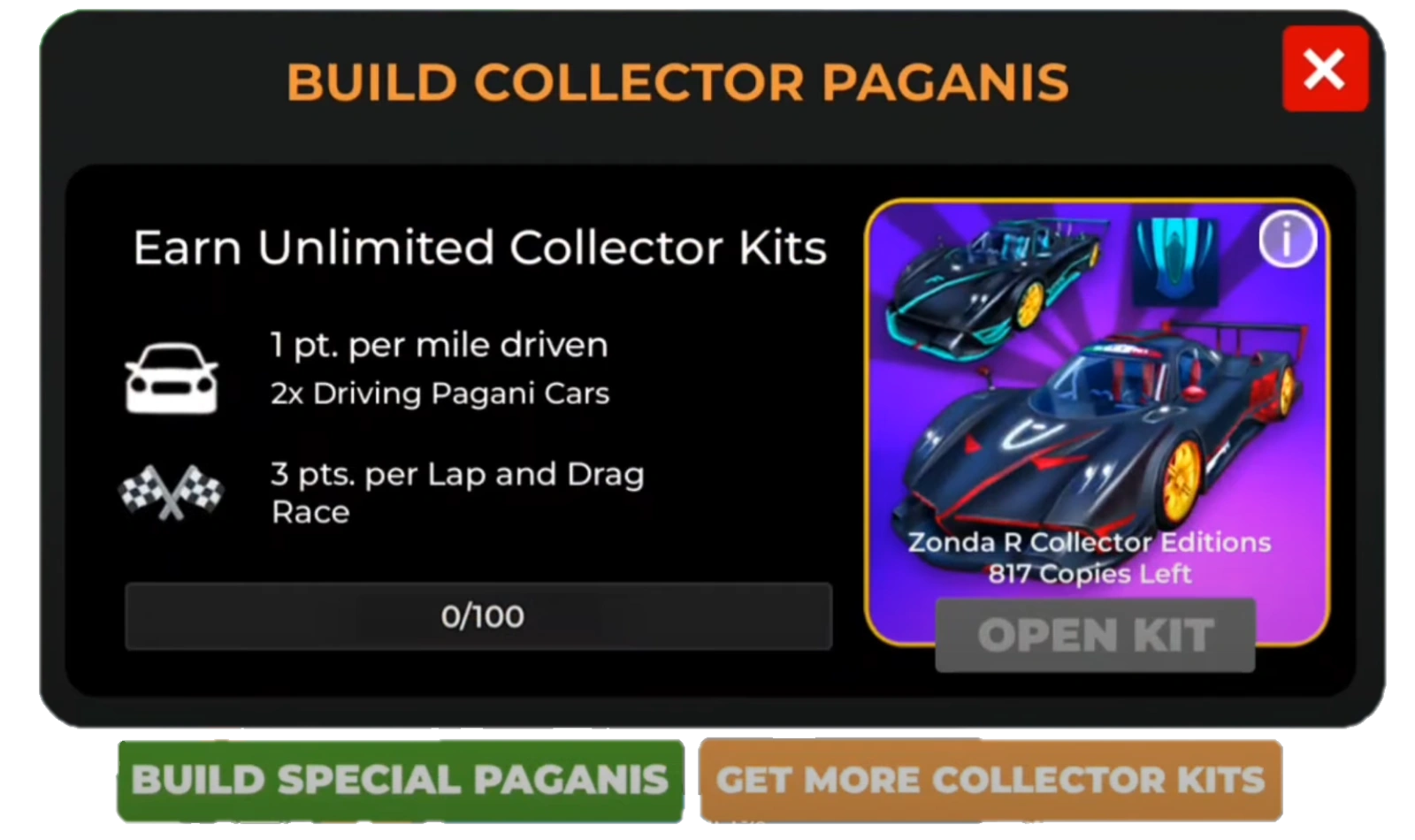Click the Earn Unlimited Collector Kits heading
Image resolution: width=1415 pixels, height=840 pixels.
pos(480,248)
